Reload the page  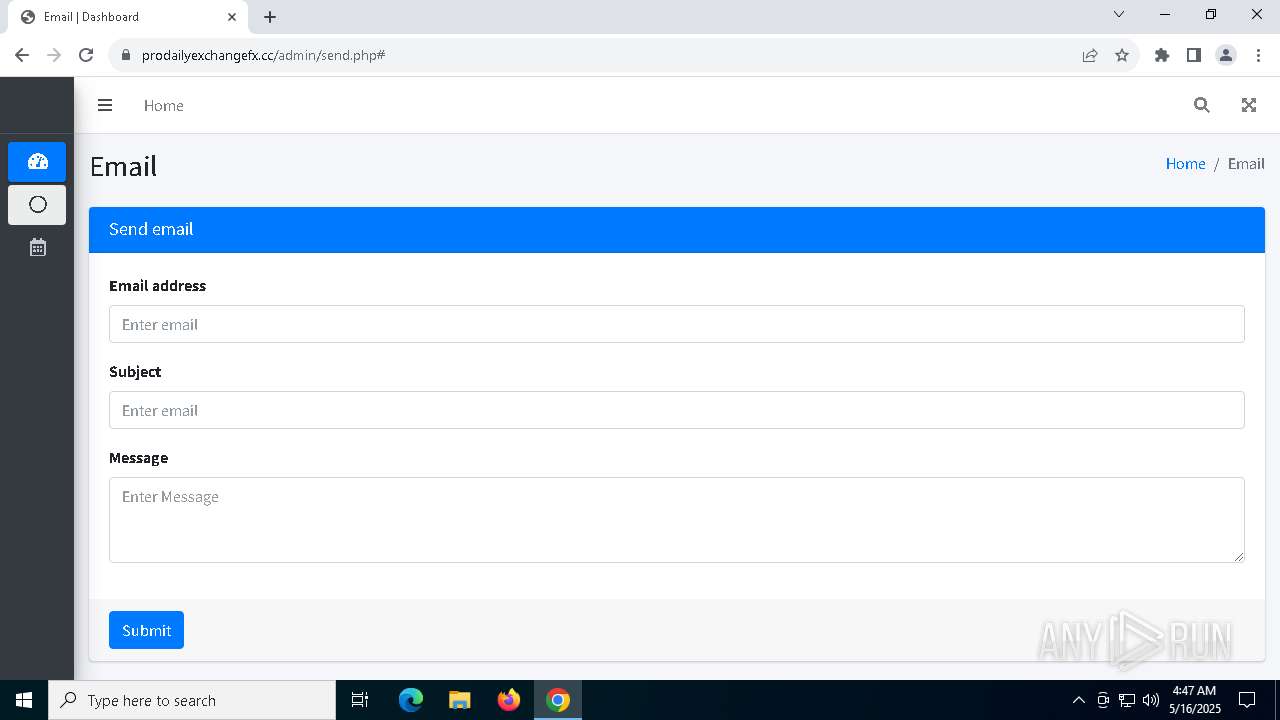tap(86, 55)
